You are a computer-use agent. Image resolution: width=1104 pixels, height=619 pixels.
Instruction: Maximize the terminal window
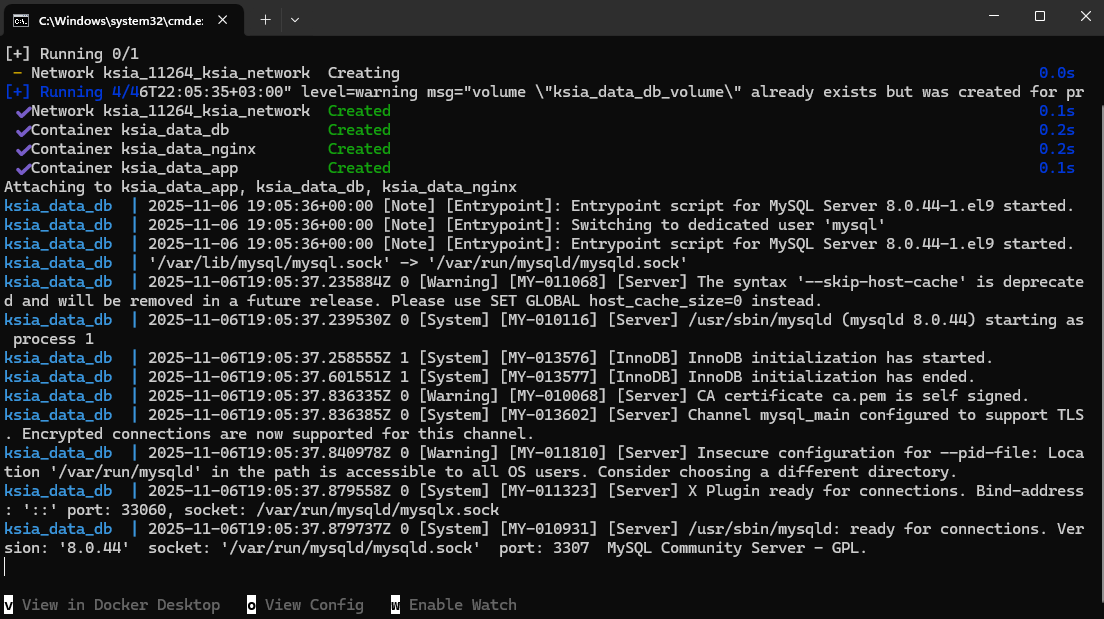pyautogui.click(x=1039, y=17)
